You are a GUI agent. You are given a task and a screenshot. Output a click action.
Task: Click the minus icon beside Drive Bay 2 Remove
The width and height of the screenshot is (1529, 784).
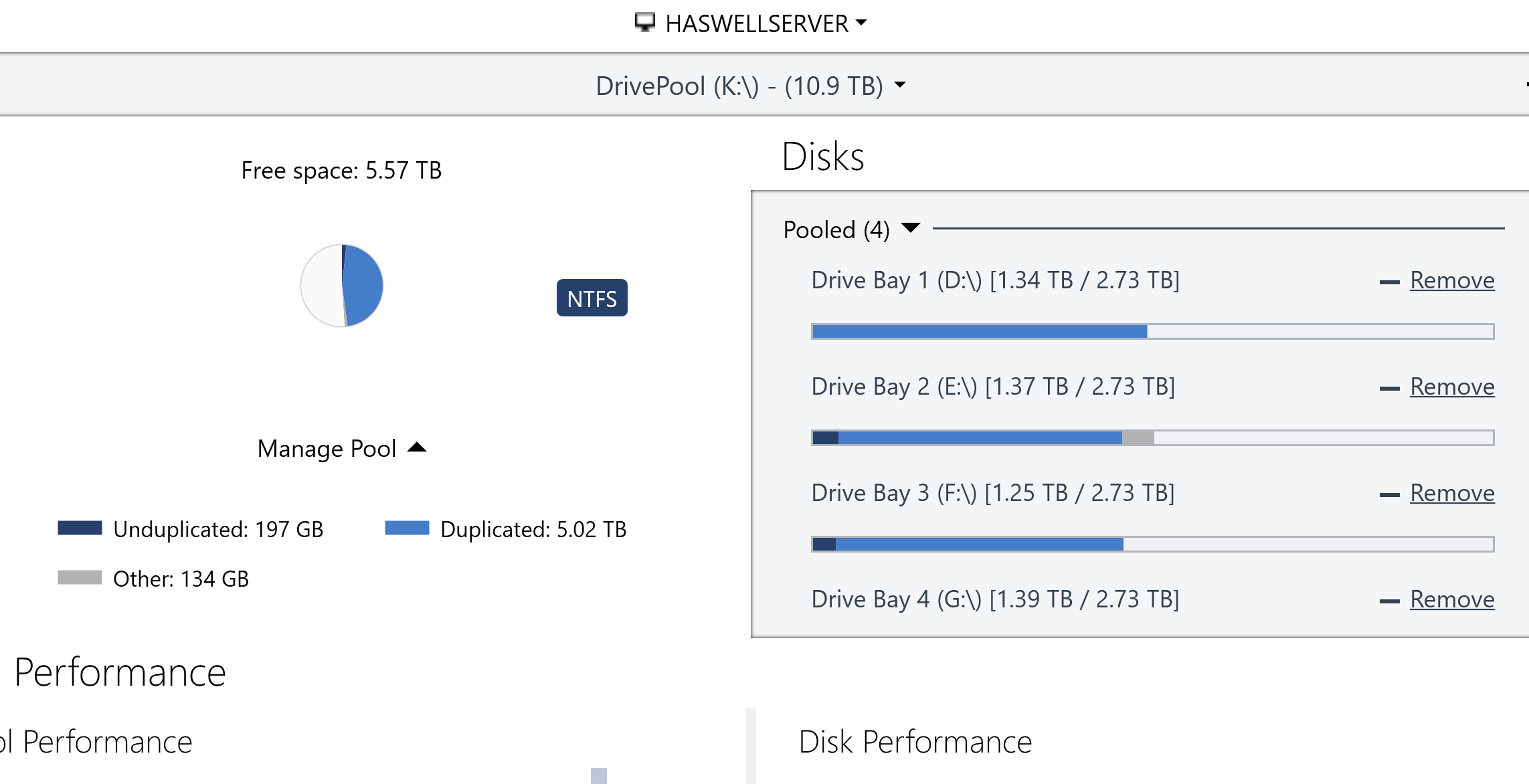(x=1390, y=389)
